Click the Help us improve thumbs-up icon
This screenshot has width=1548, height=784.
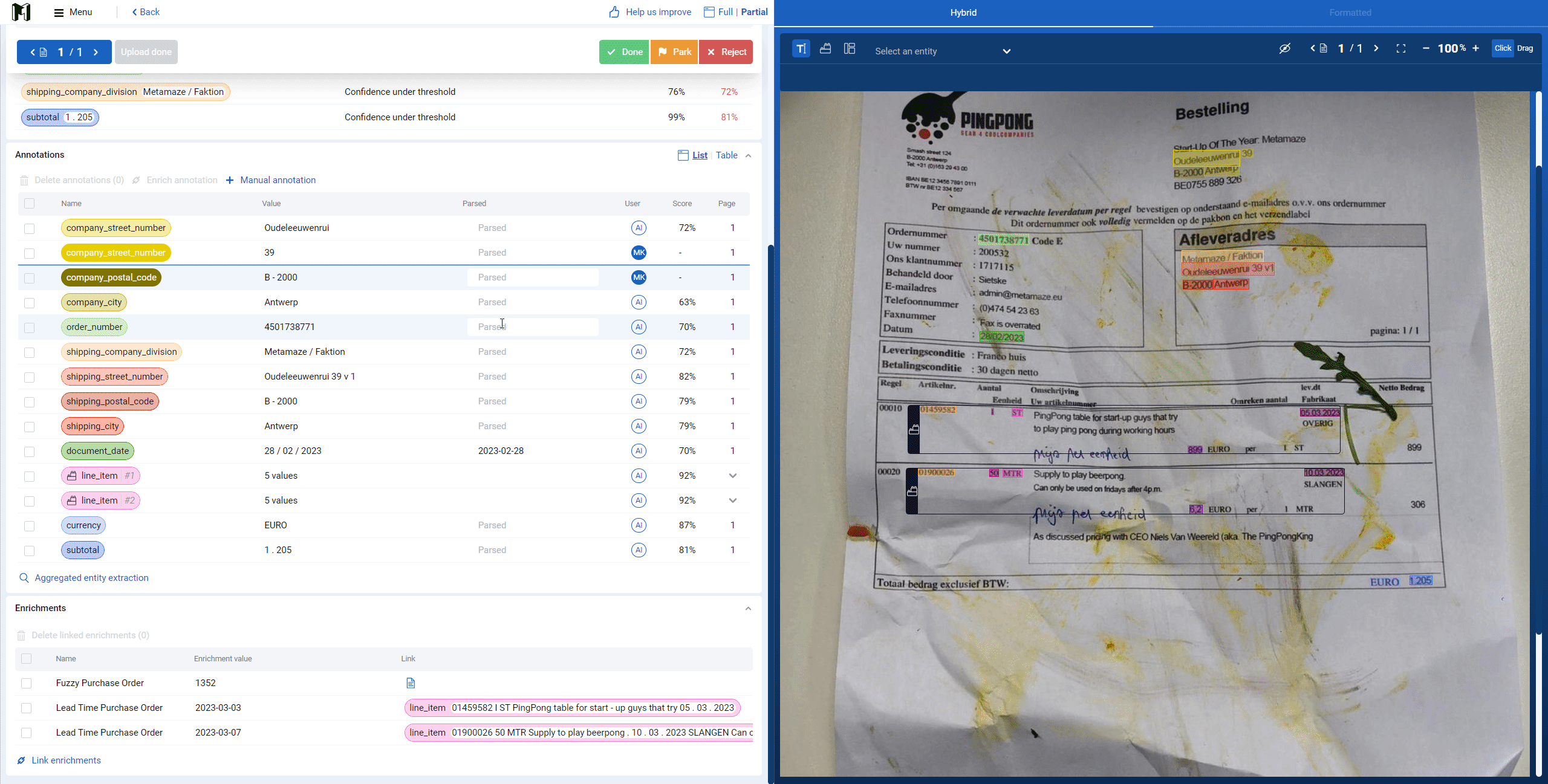pyautogui.click(x=614, y=12)
